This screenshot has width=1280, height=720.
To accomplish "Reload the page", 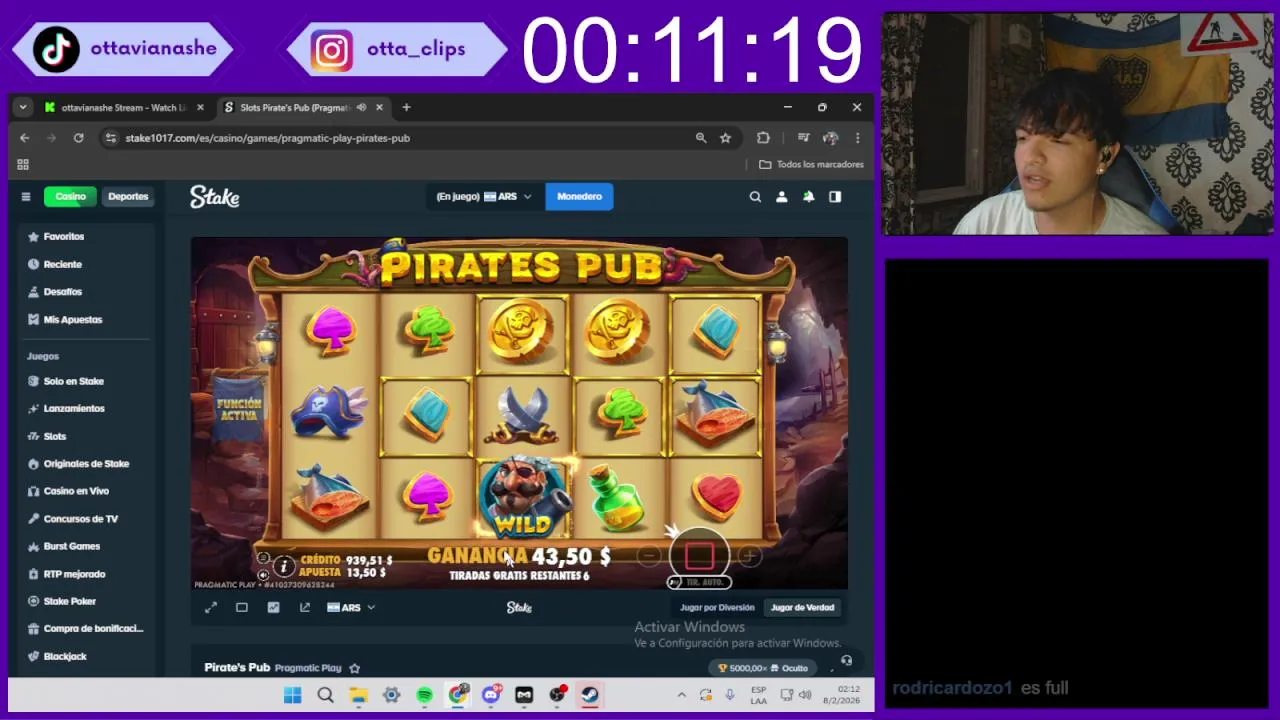I will tap(78, 138).
